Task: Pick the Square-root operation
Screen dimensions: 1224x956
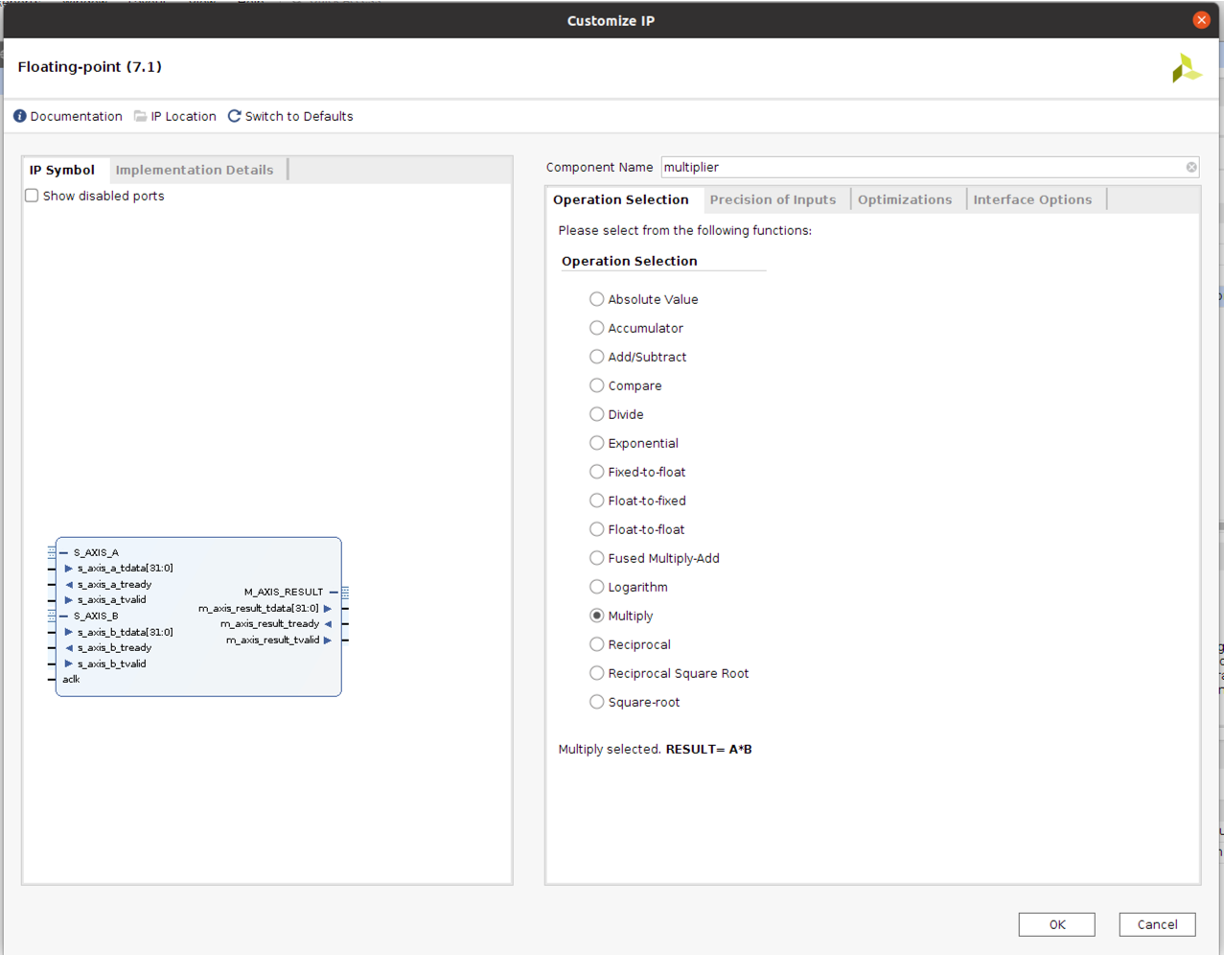Action: click(597, 702)
